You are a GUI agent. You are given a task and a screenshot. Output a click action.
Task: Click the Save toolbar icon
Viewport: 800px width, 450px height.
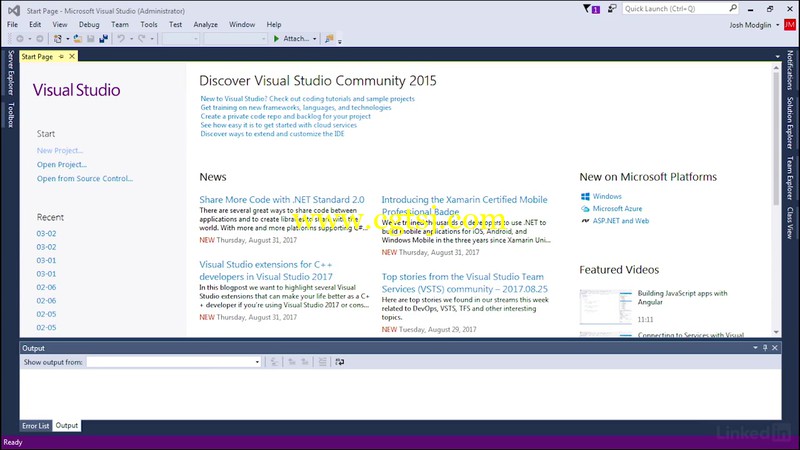tap(90, 39)
